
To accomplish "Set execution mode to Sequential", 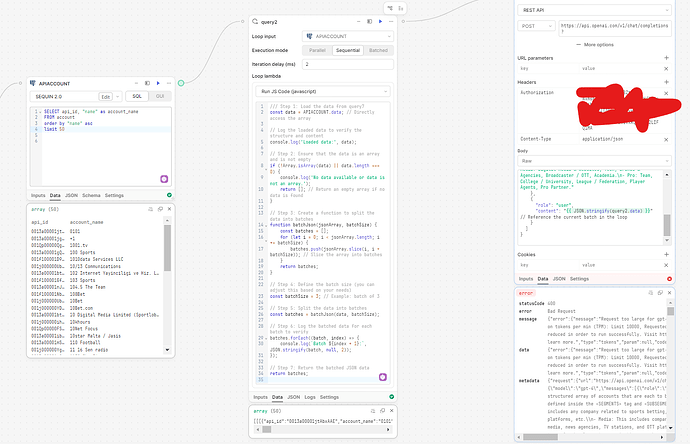I will pos(348,50).
